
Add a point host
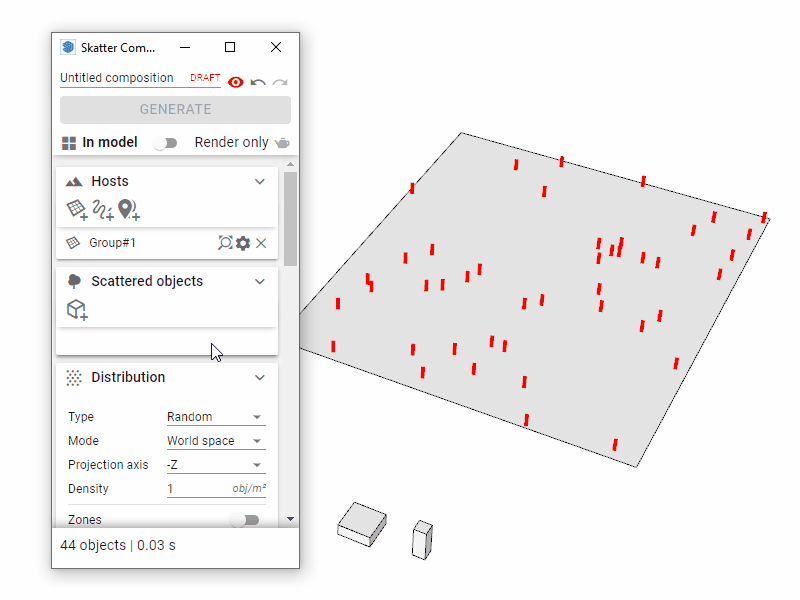pyautogui.click(x=128, y=209)
